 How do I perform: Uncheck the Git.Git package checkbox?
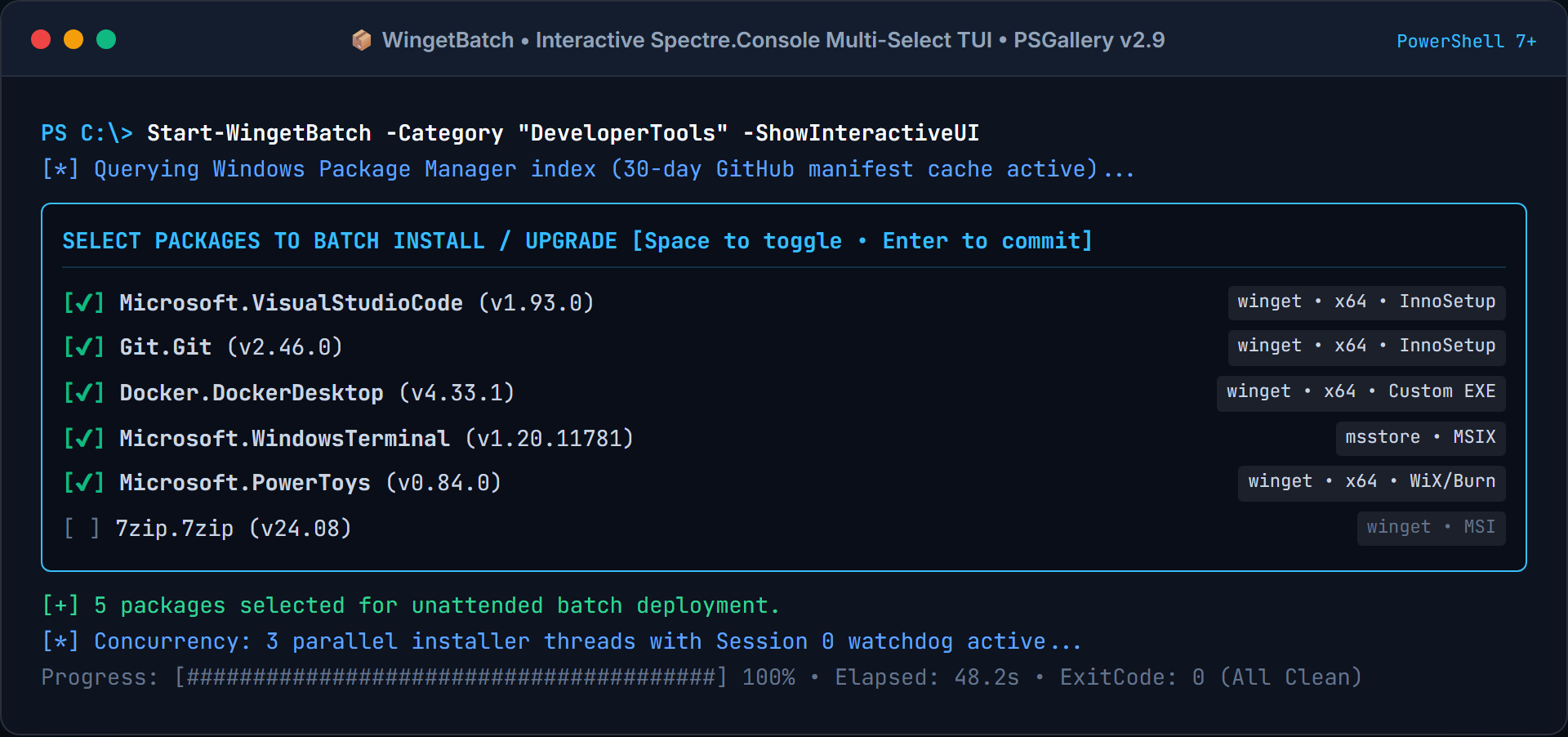click(84, 347)
